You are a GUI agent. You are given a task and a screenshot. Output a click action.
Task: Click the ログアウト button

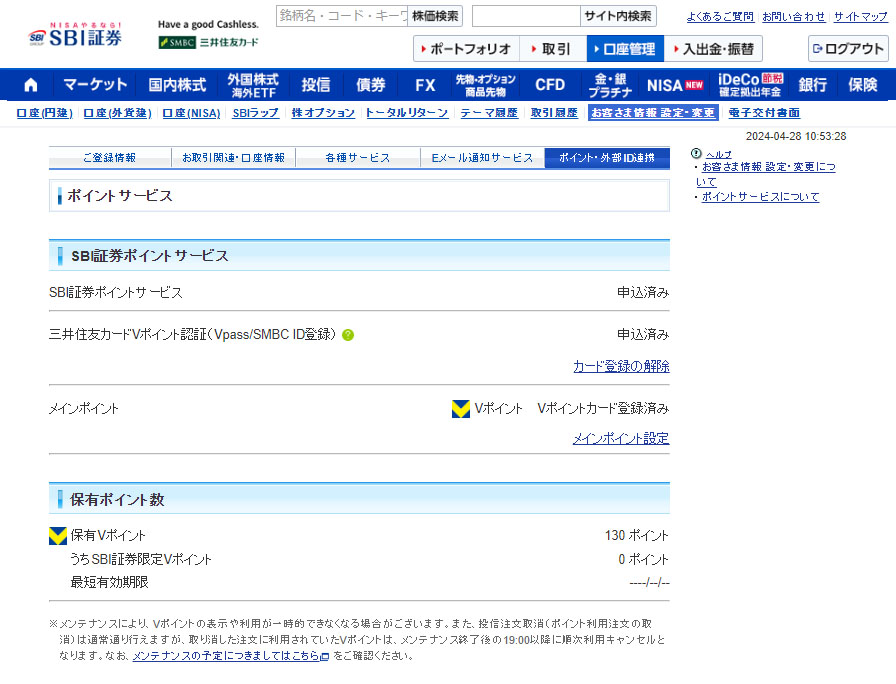click(848, 49)
